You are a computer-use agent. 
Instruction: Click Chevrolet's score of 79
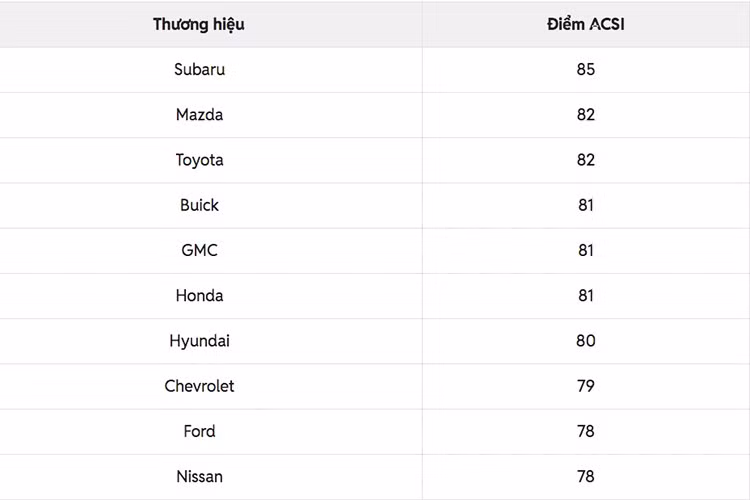click(585, 386)
